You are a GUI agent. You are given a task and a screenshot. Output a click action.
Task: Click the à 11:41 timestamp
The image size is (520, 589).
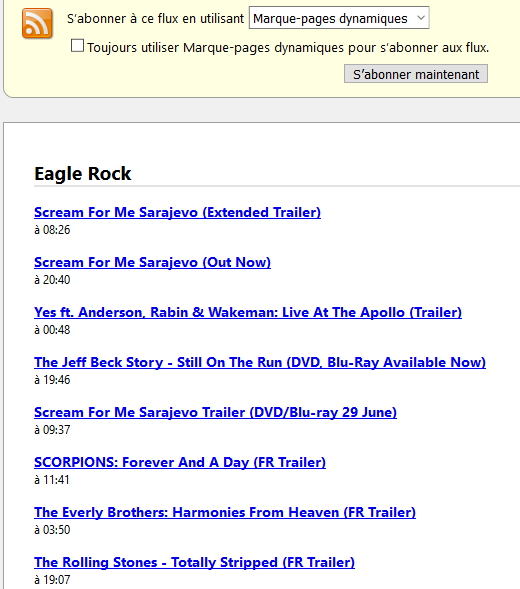tap(52, 480)
